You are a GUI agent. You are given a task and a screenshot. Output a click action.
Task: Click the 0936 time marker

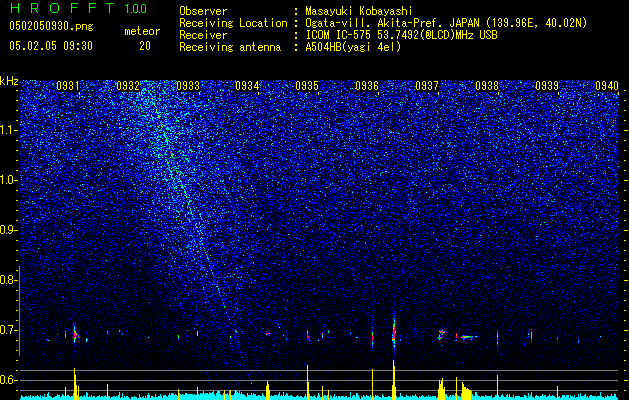(367, 86)
